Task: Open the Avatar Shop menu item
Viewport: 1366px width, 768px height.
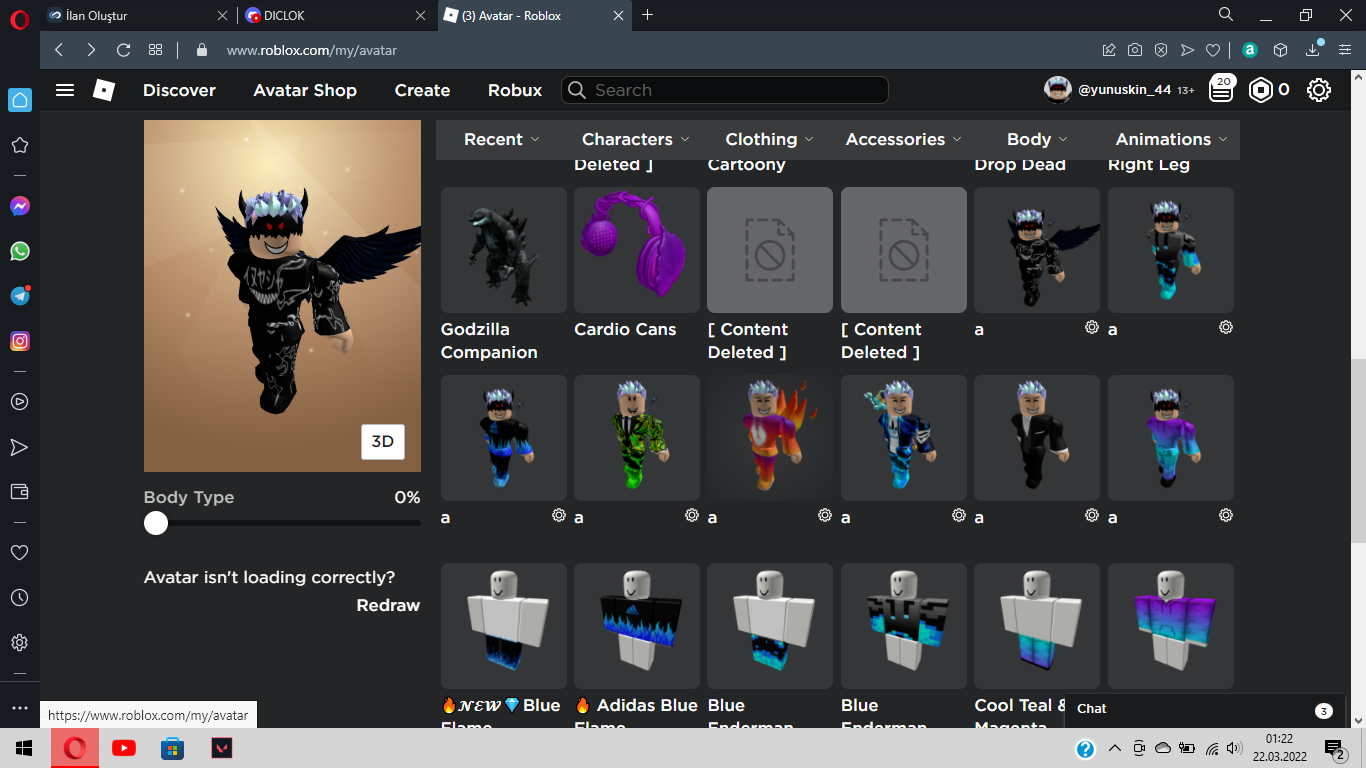Action: tap(305, 90)
